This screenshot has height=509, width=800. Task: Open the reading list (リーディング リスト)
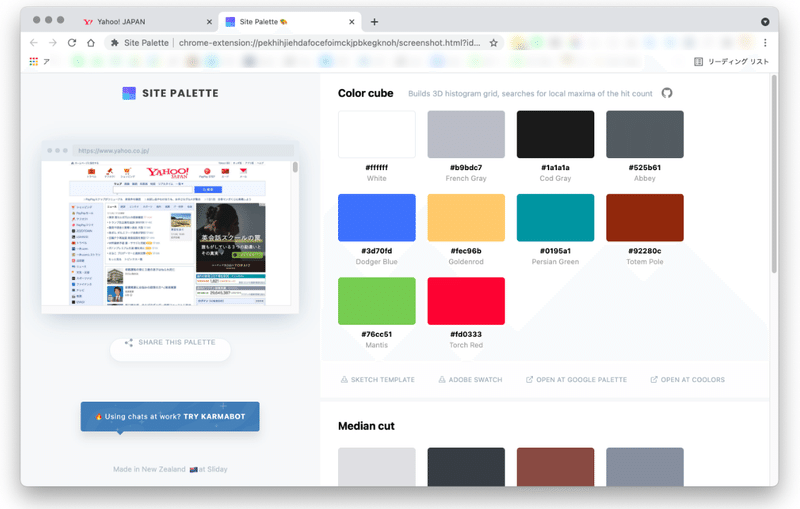[731, 61]
